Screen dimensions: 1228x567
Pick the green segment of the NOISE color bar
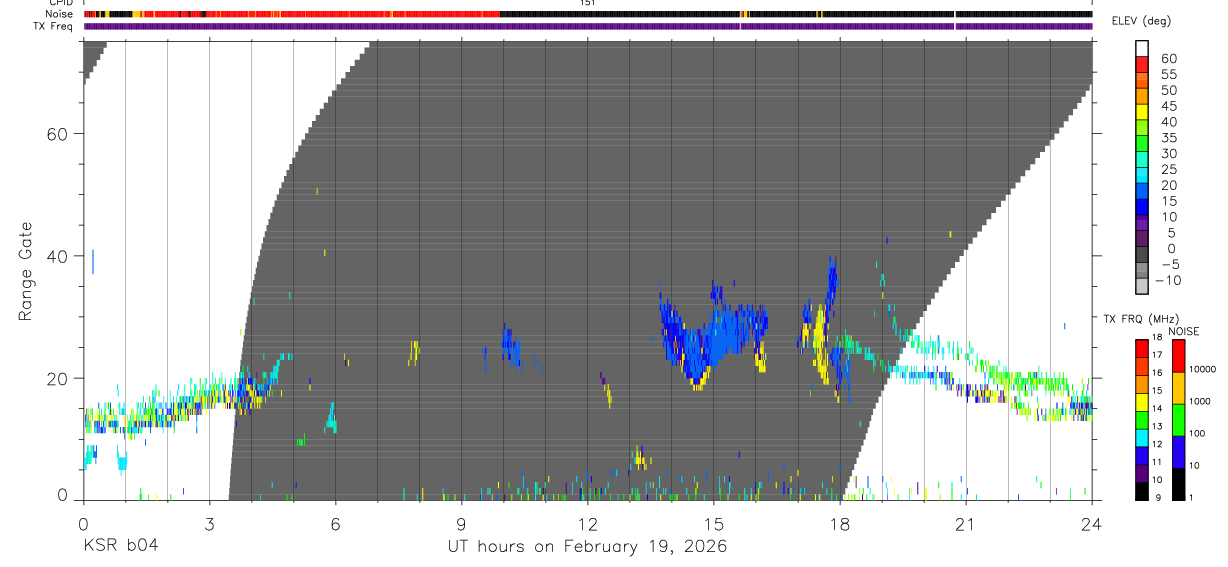(x=1177, y=419)
